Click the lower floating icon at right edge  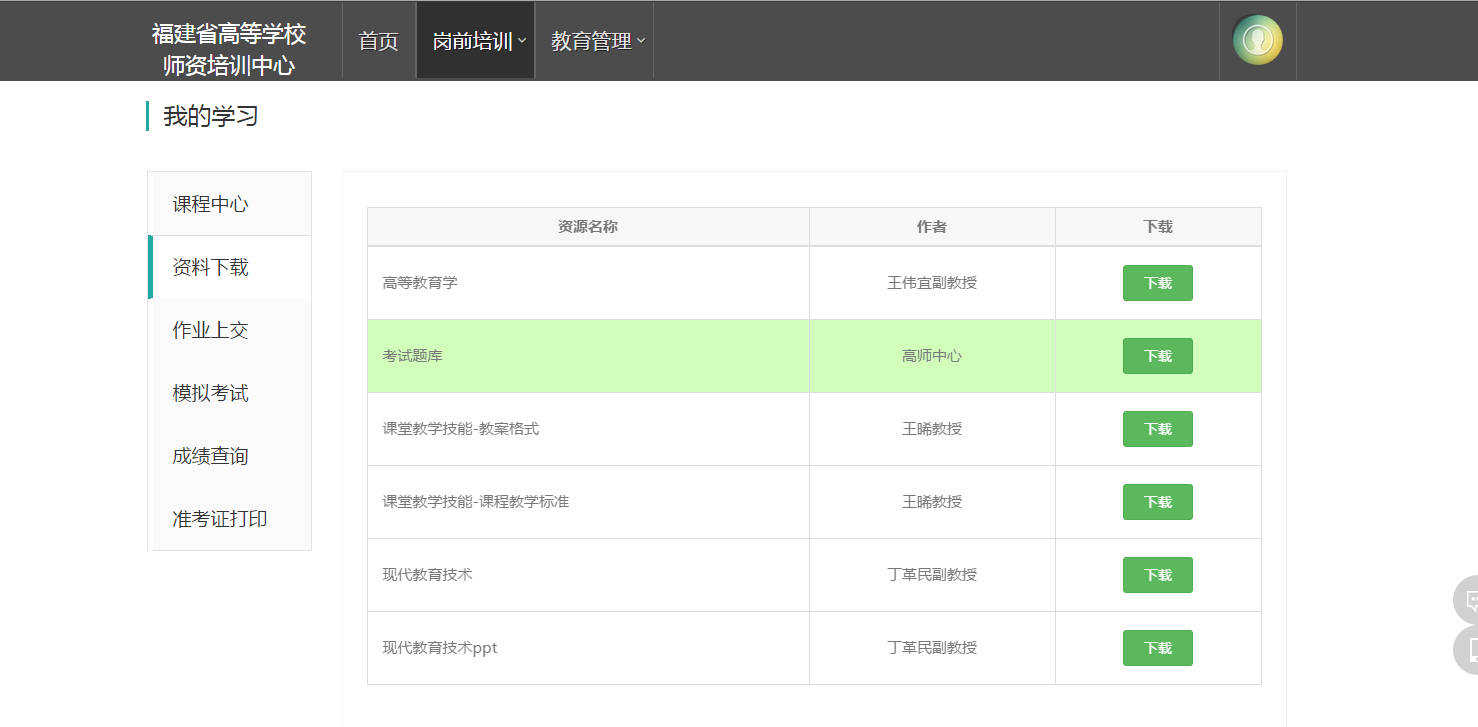[x=1468, y=650]
